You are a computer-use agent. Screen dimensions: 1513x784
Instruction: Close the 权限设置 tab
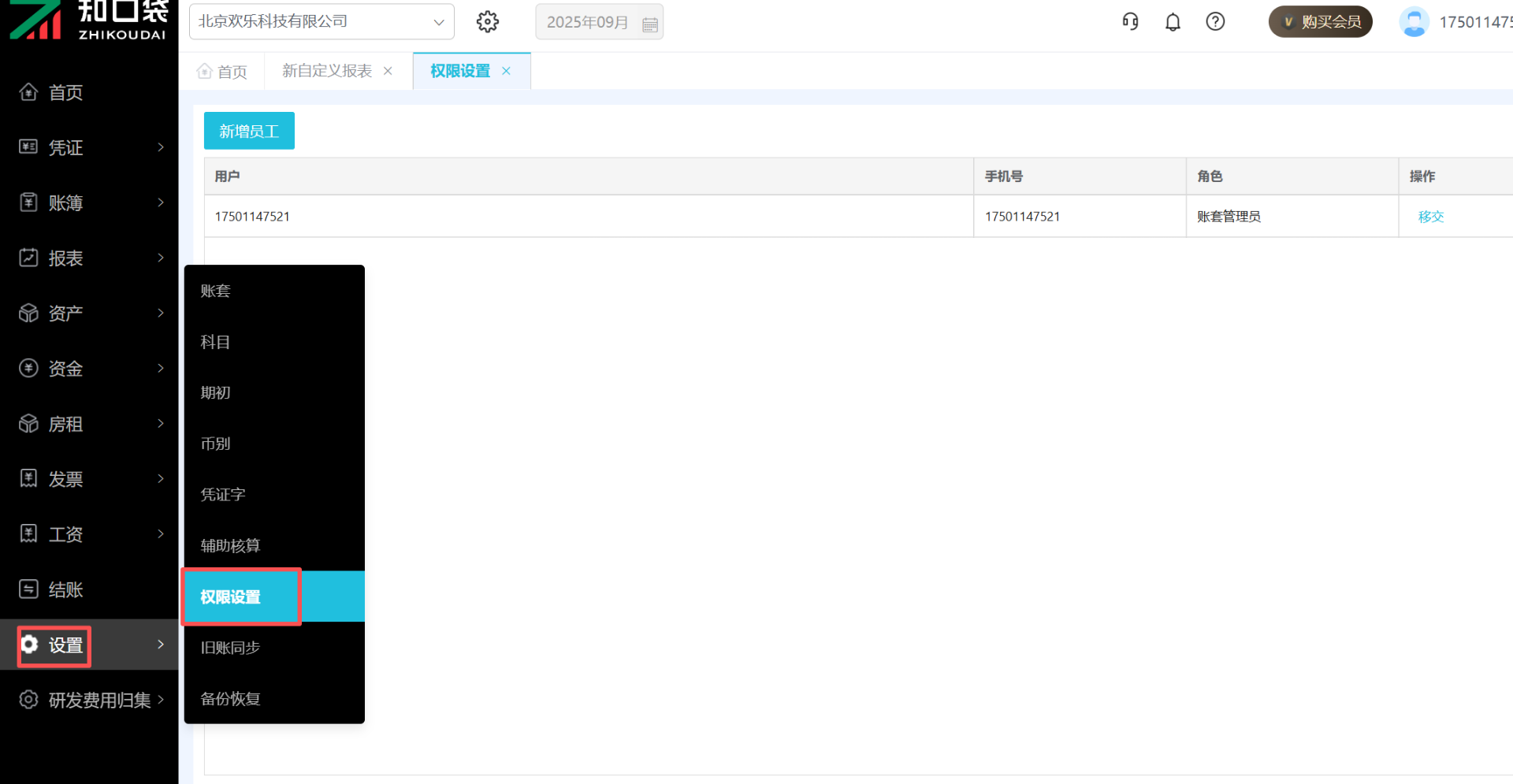pyautogui.click(x=506, y=71)
